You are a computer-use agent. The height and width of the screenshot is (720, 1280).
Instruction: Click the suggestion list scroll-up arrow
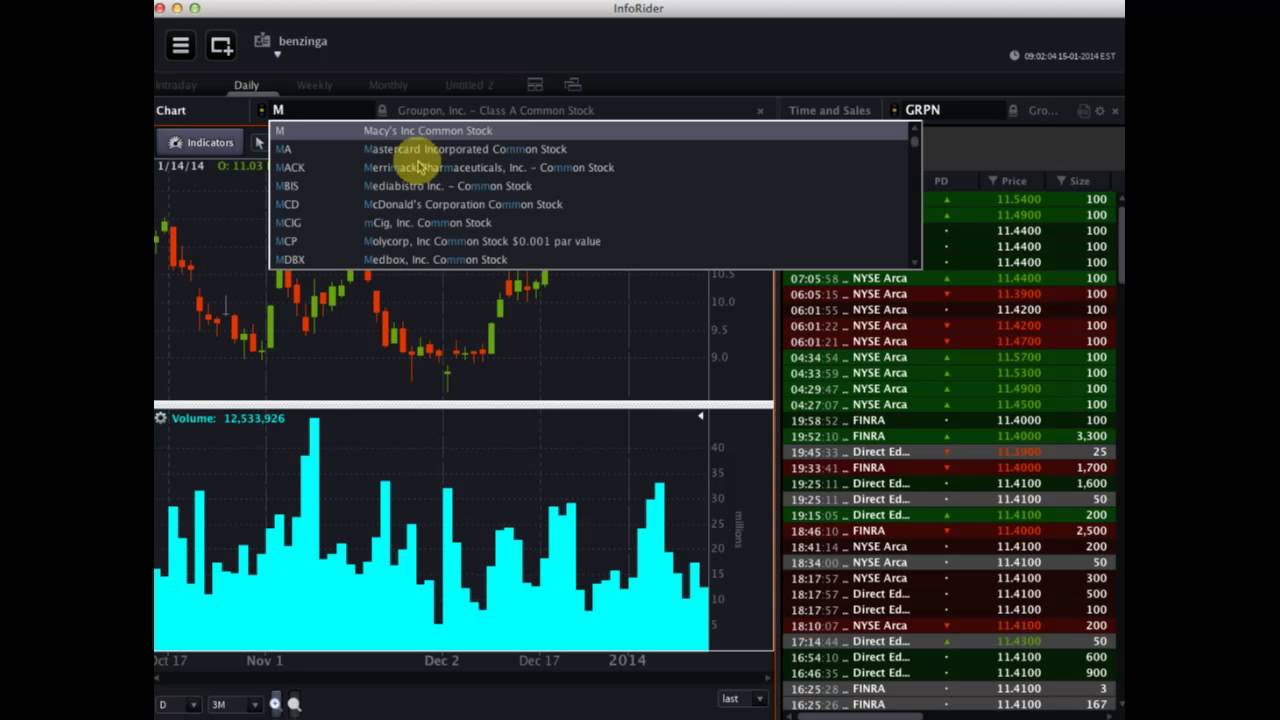pyautogui.click(x=914, y=128)
